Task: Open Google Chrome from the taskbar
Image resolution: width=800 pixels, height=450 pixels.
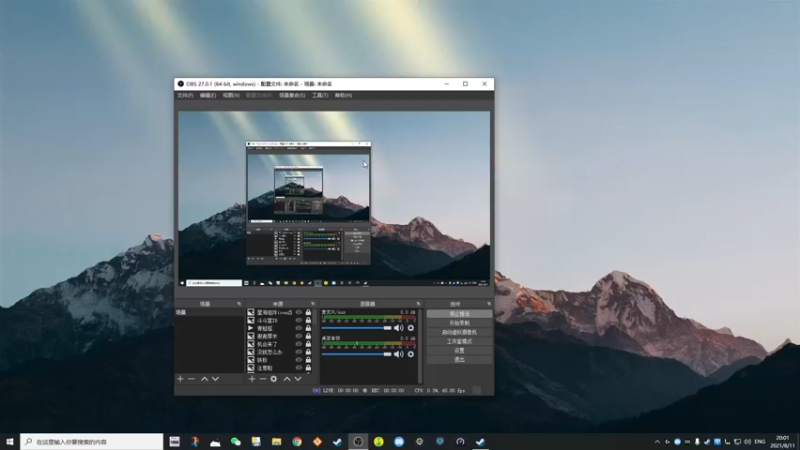Action: tap(297, 442)
